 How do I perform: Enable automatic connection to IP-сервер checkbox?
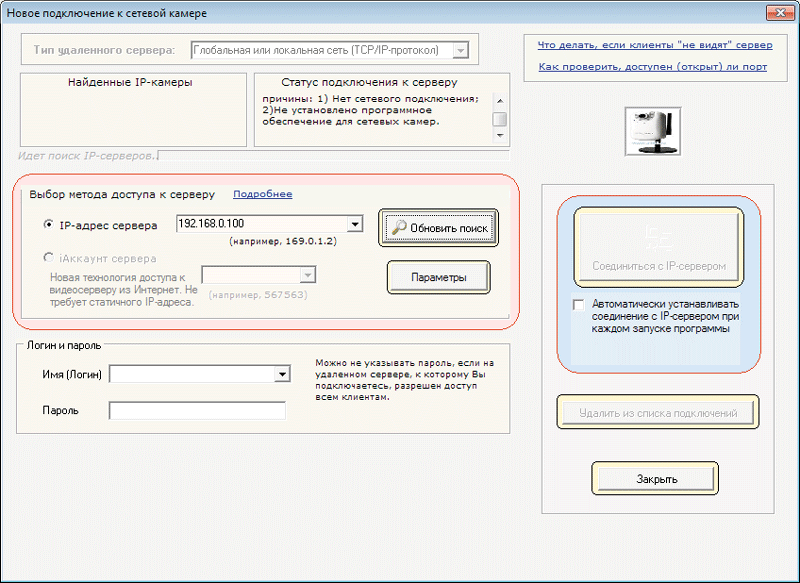coord(579,305)
